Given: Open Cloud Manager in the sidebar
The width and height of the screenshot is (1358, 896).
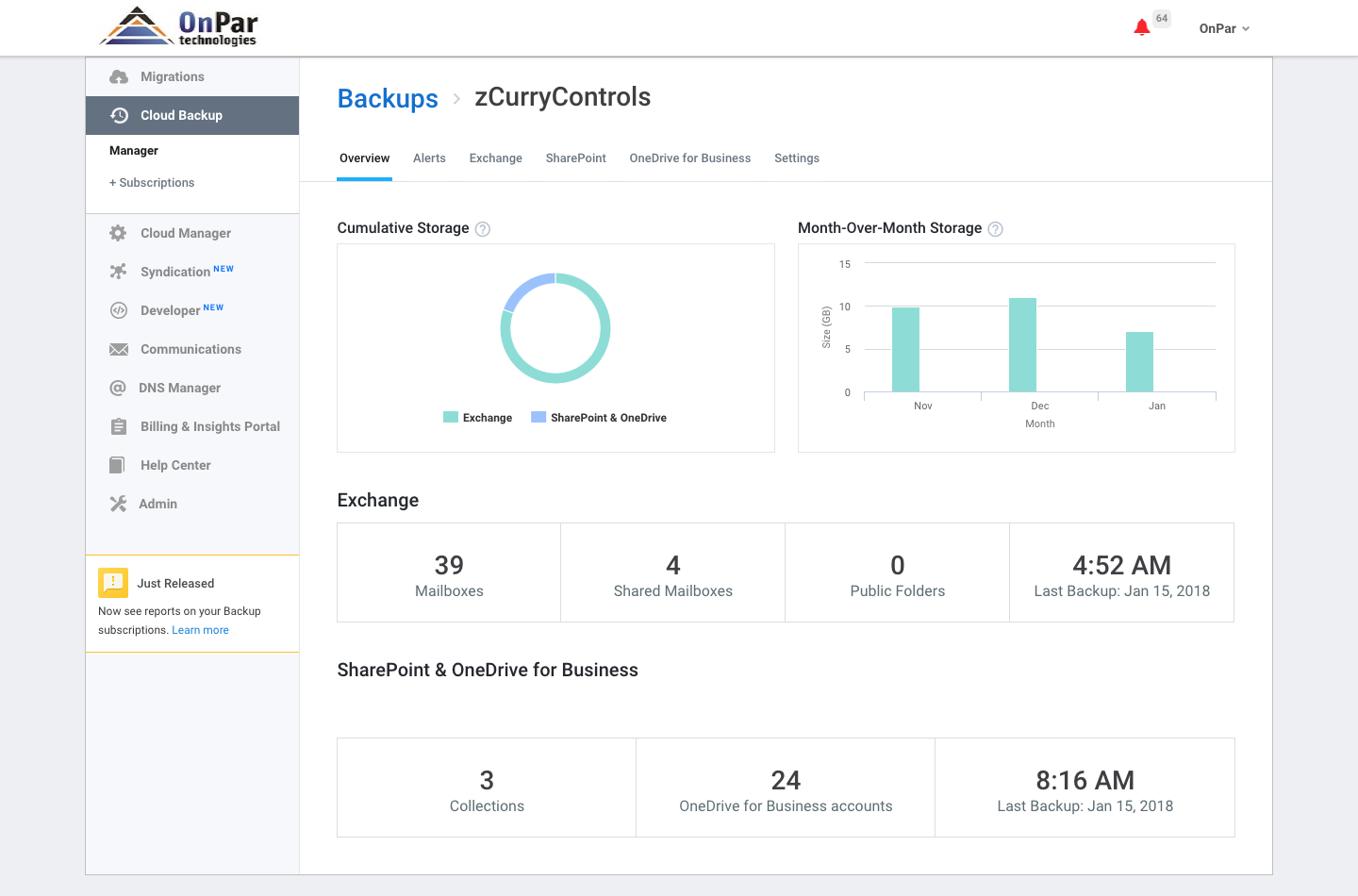Looking at the screenshot, I should [x=192, y=233].
